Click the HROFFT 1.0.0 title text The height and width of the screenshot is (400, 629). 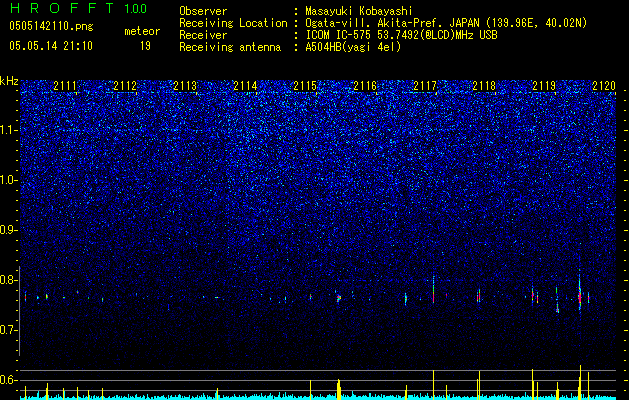pyautogui.click(x=78, y=8)
